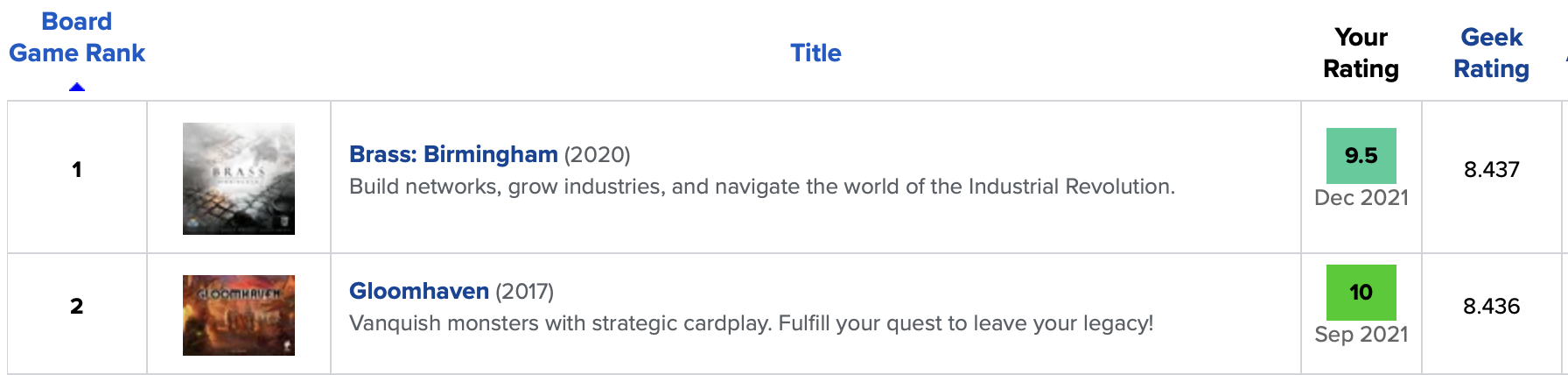Click the 8.436 geek rating value

(1491, 306)
